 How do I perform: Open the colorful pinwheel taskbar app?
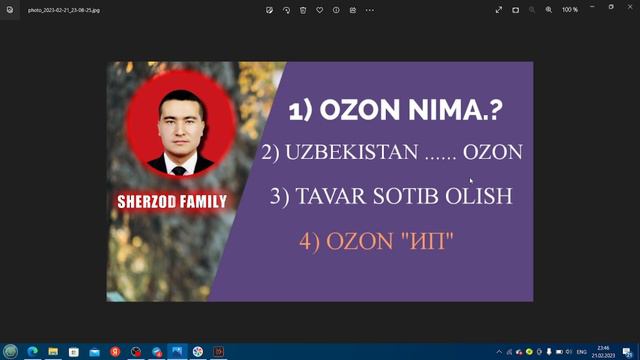[198, 351]
